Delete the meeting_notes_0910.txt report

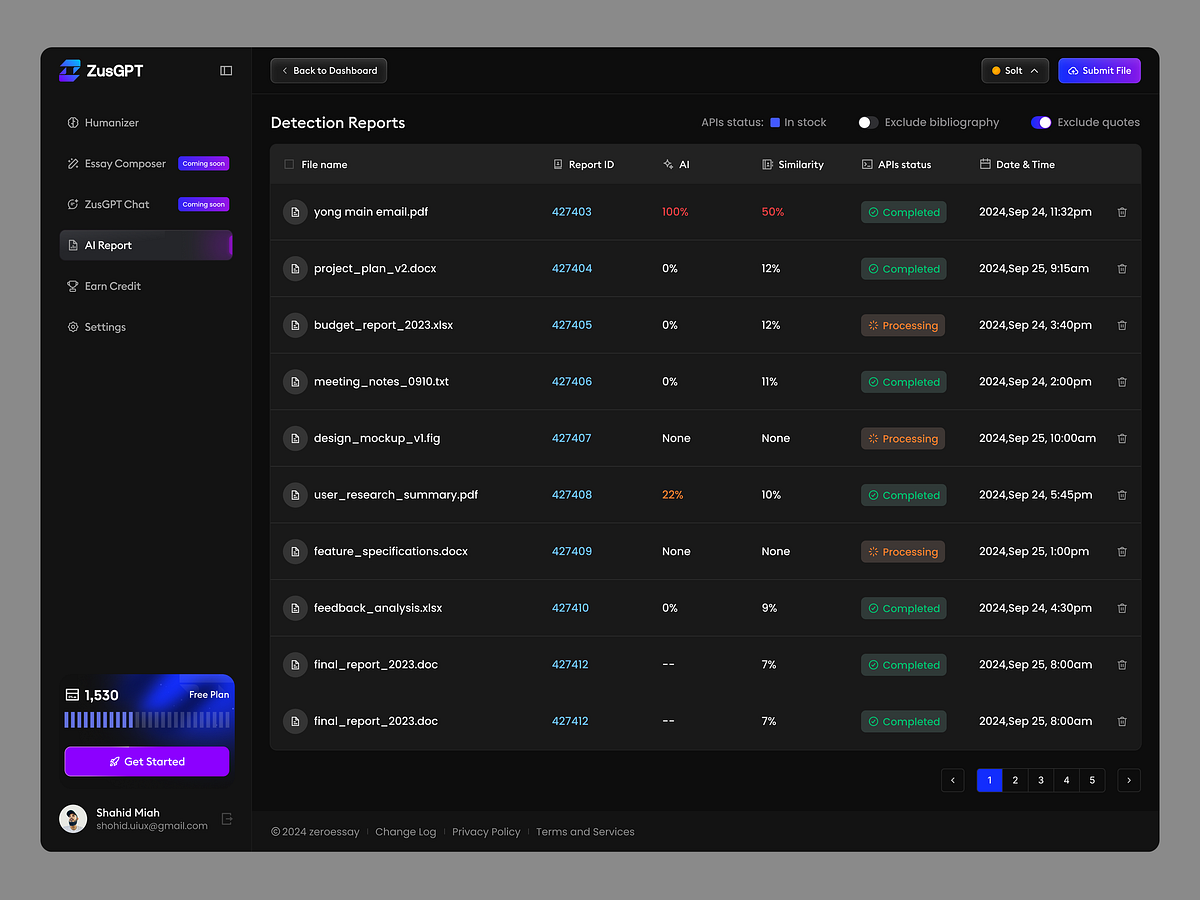click(x=1122, y=382)
